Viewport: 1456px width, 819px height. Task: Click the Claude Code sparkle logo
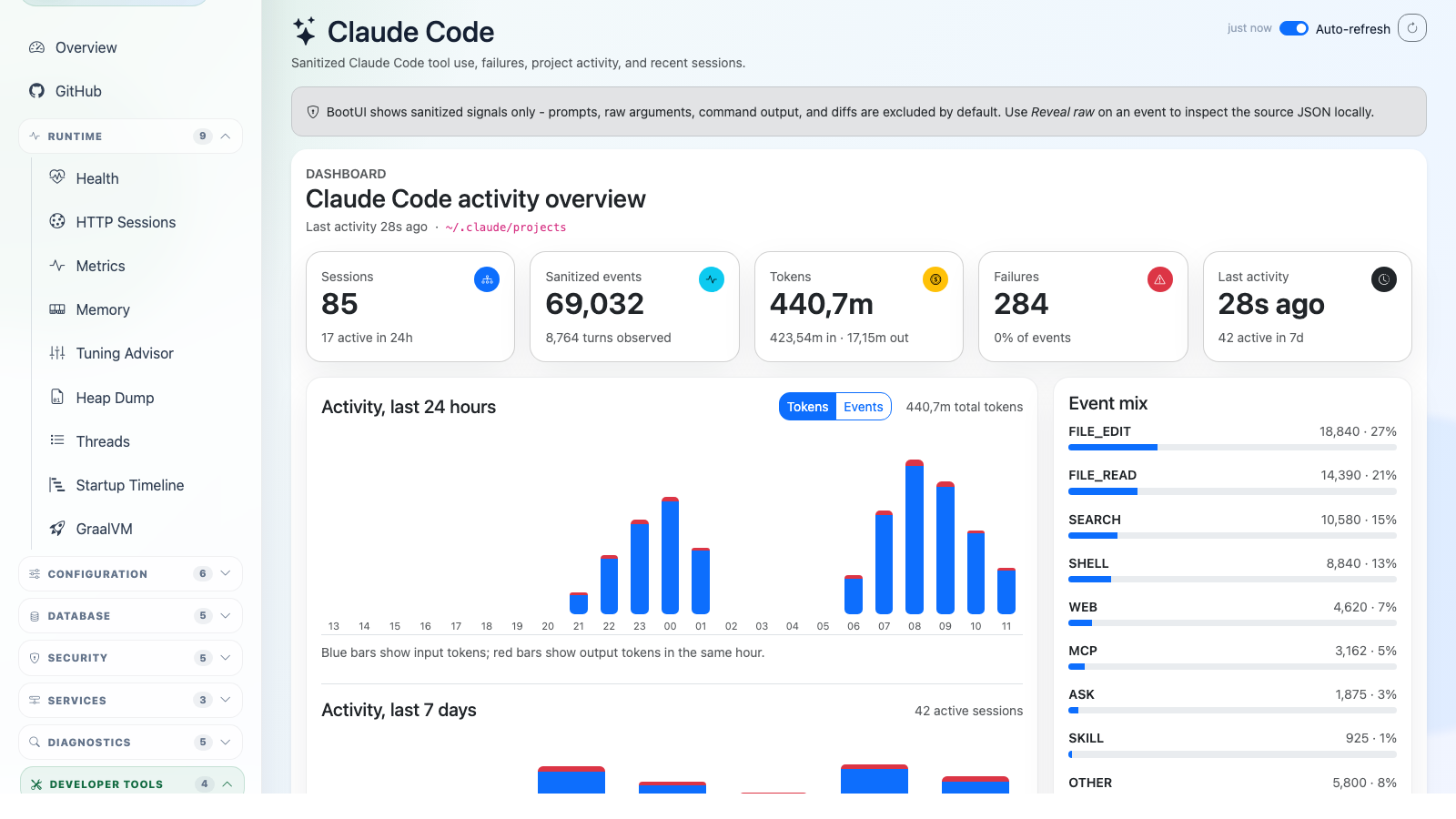[x=305, y=31]
